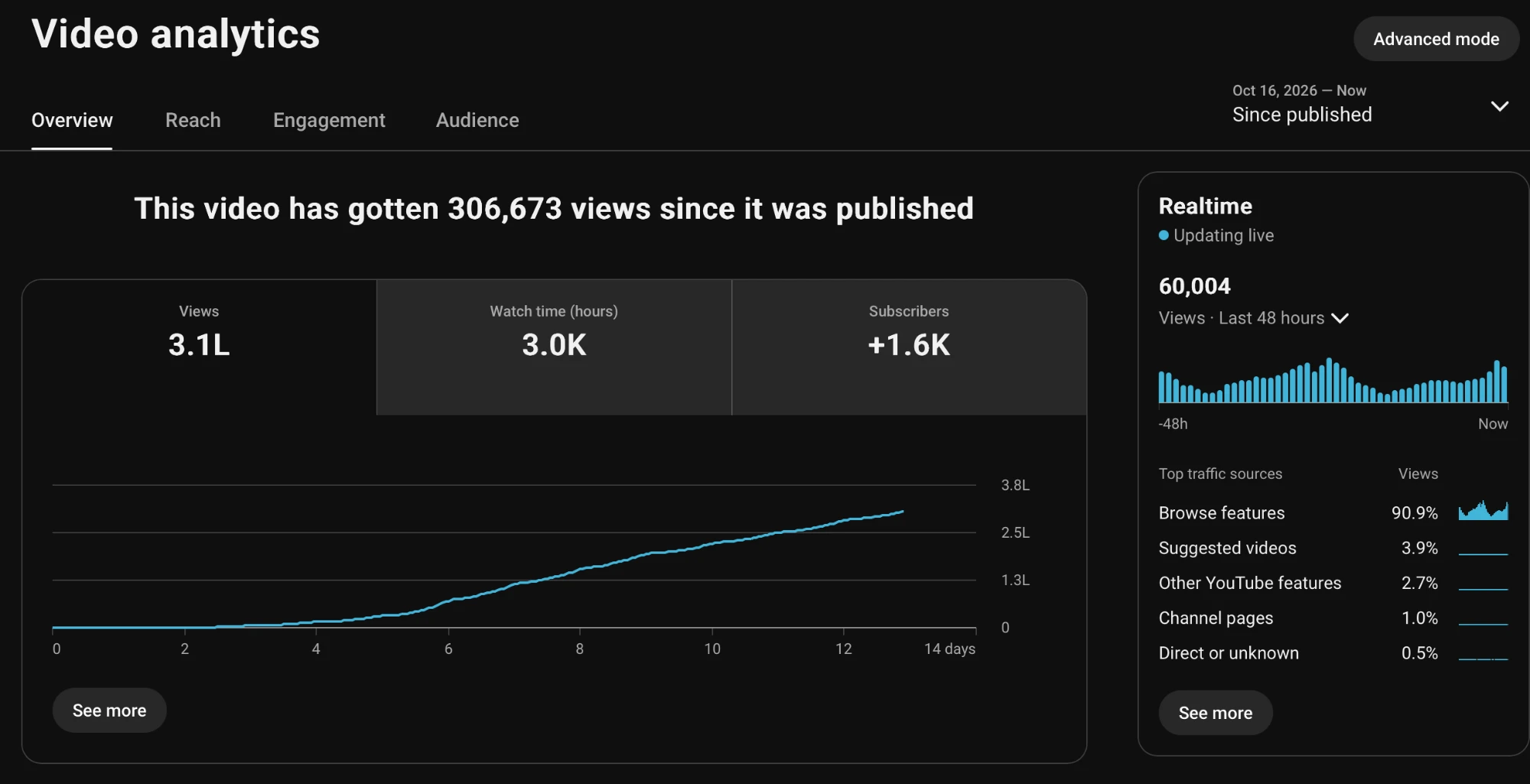Screen dimensions: 1530x784
Task: Click the Top traffic sources label
Action: [1220, 473]
